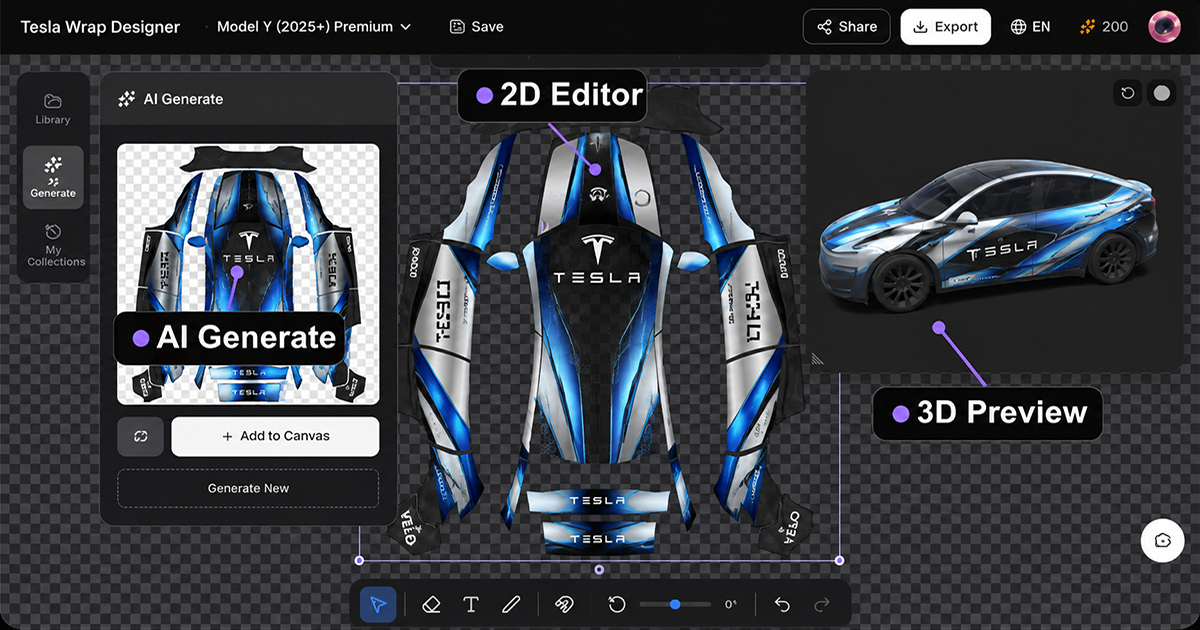Click the Add to Canvas button
The image size is (1200, 630).
275,436
